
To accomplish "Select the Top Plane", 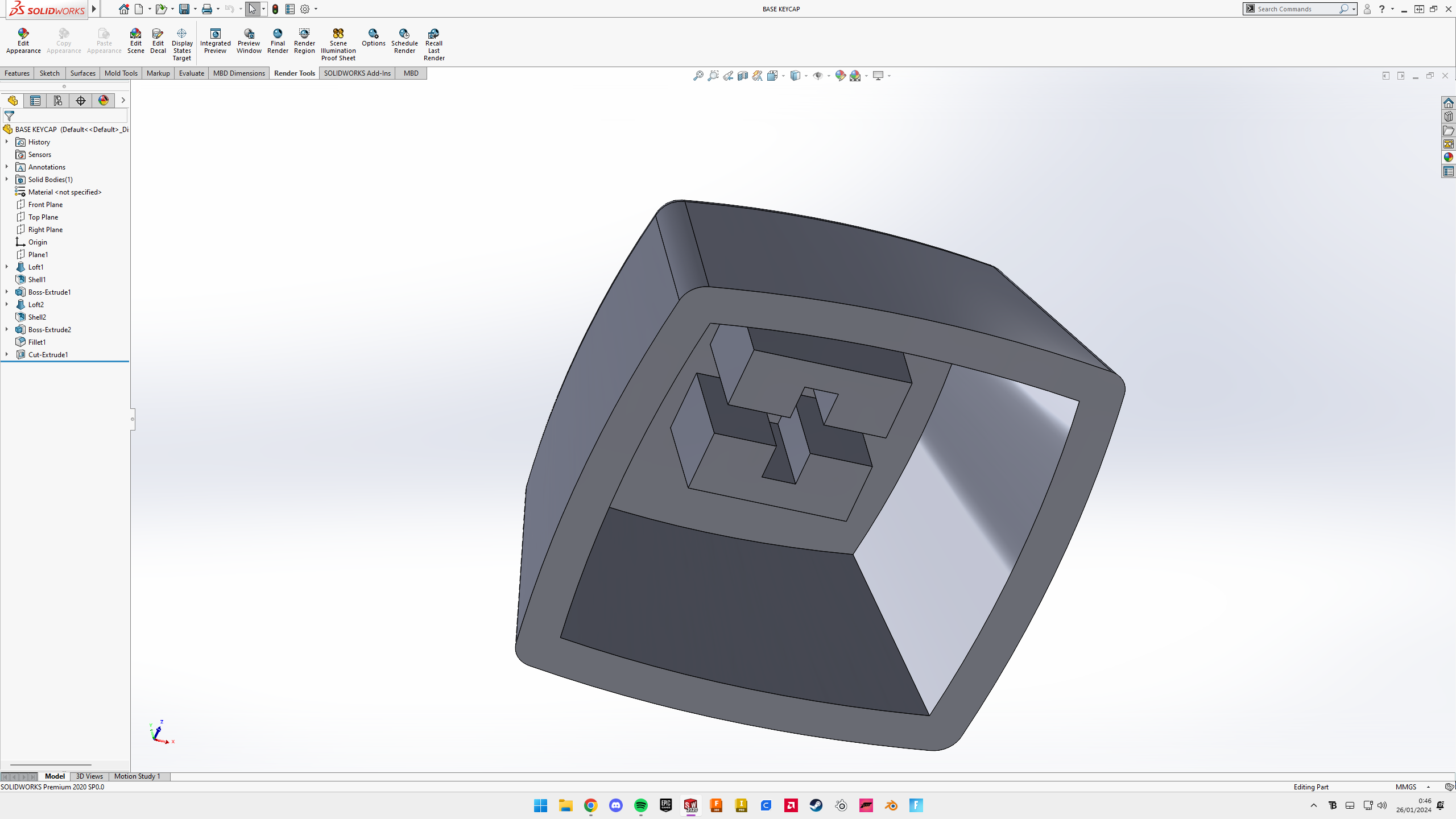I will tap(43, 217).
